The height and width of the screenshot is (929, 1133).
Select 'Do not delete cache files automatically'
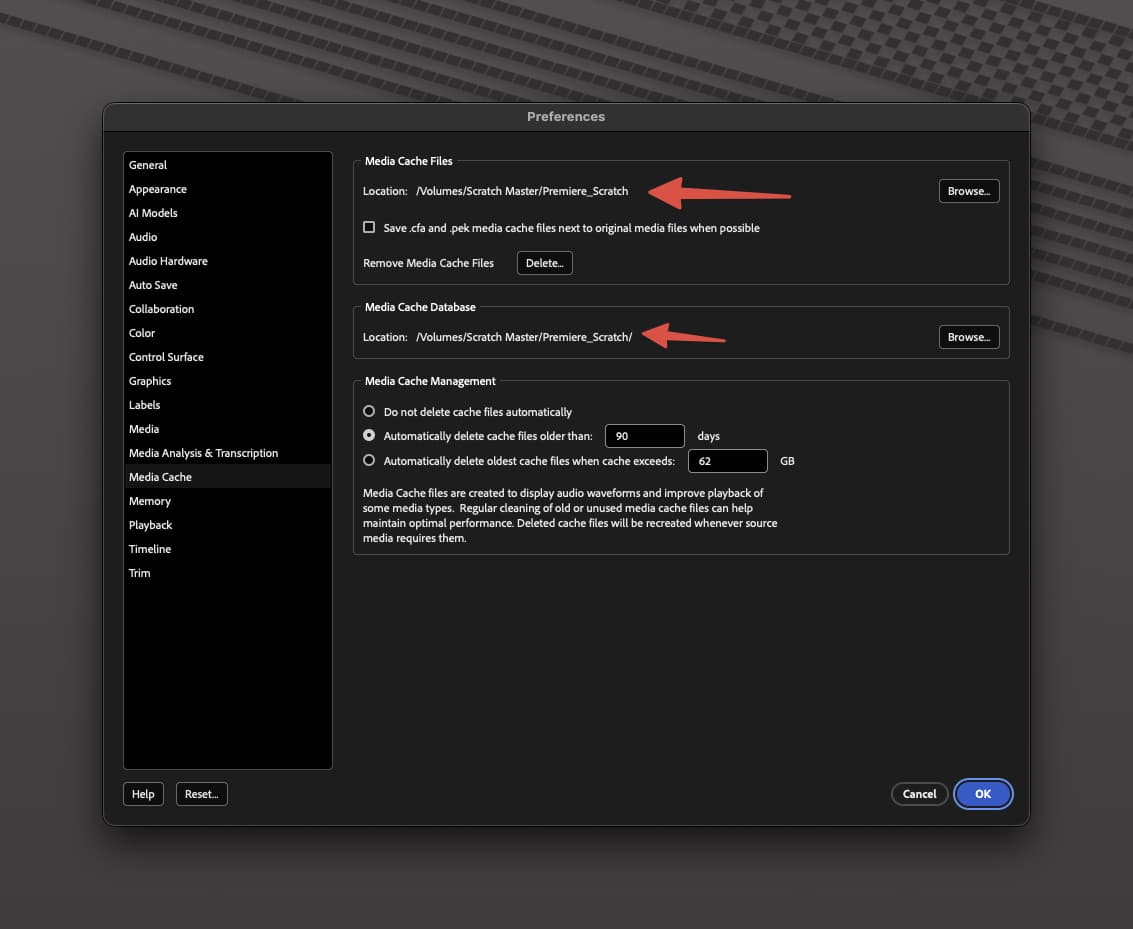(369, 412)
